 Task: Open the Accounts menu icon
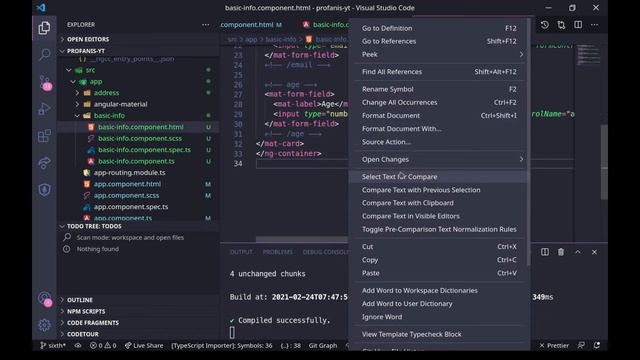[45, 299]
